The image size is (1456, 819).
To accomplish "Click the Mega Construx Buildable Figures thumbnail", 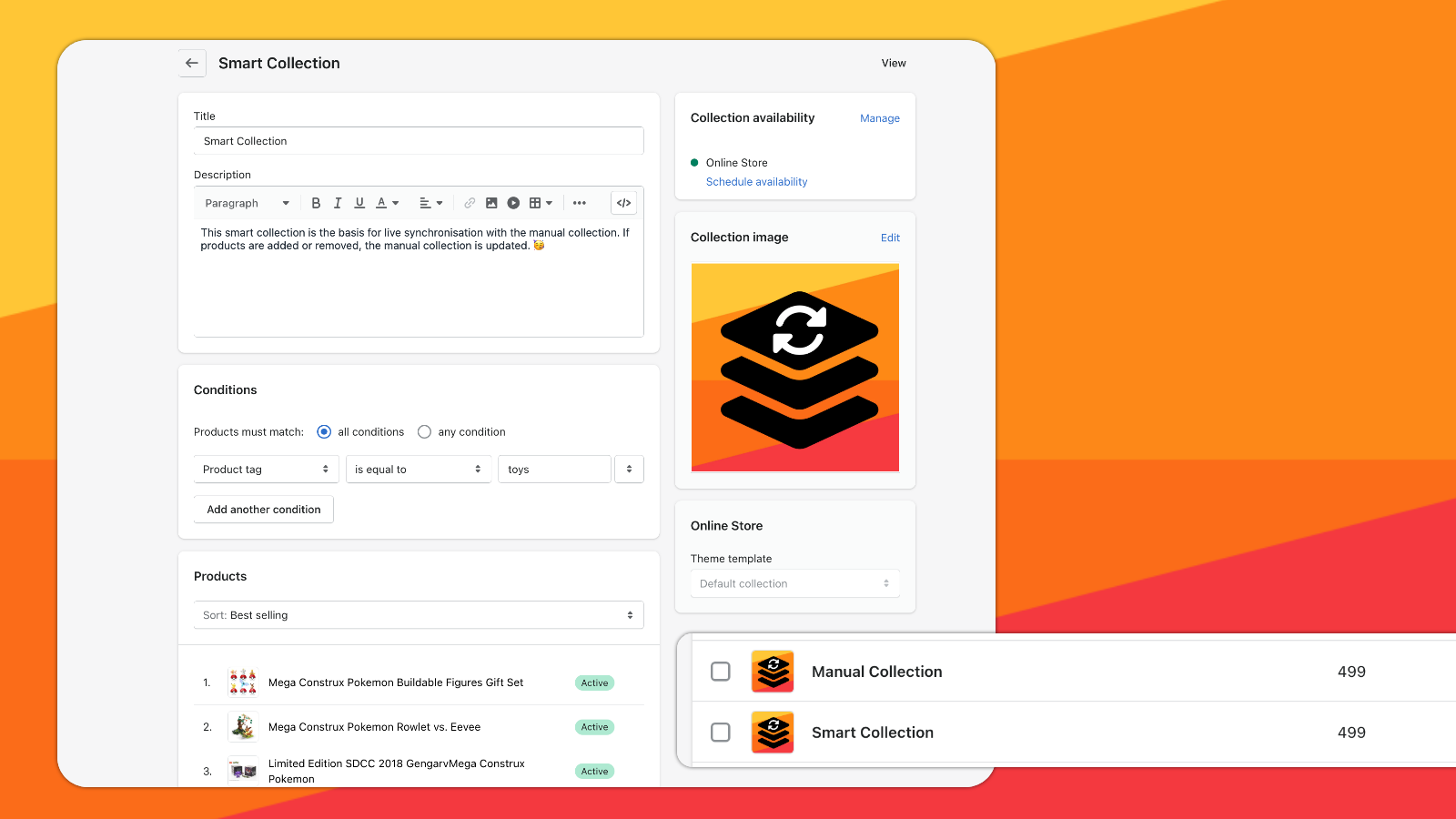I will [x=243, y=682].
